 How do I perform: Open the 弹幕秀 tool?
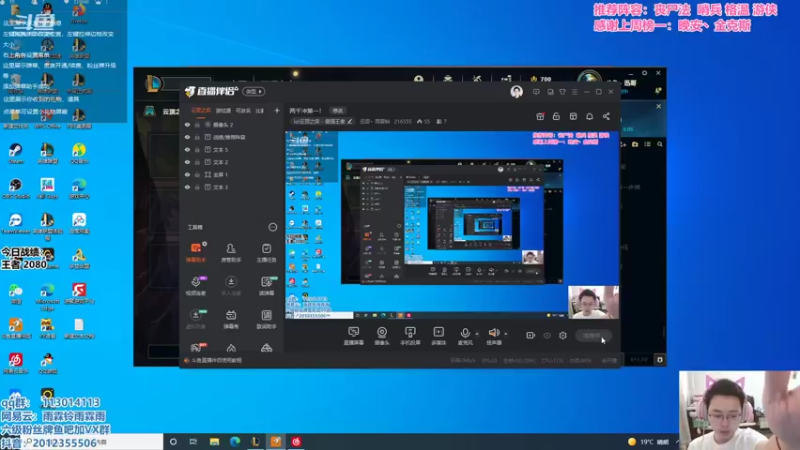231,319
